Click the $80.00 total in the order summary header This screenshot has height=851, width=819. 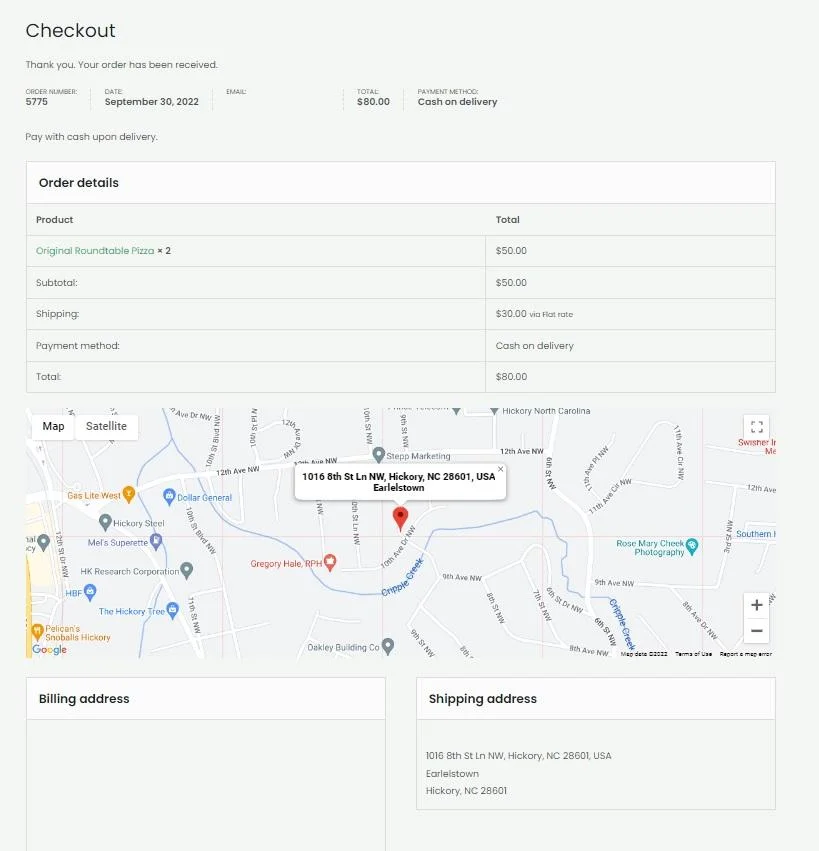373,102
